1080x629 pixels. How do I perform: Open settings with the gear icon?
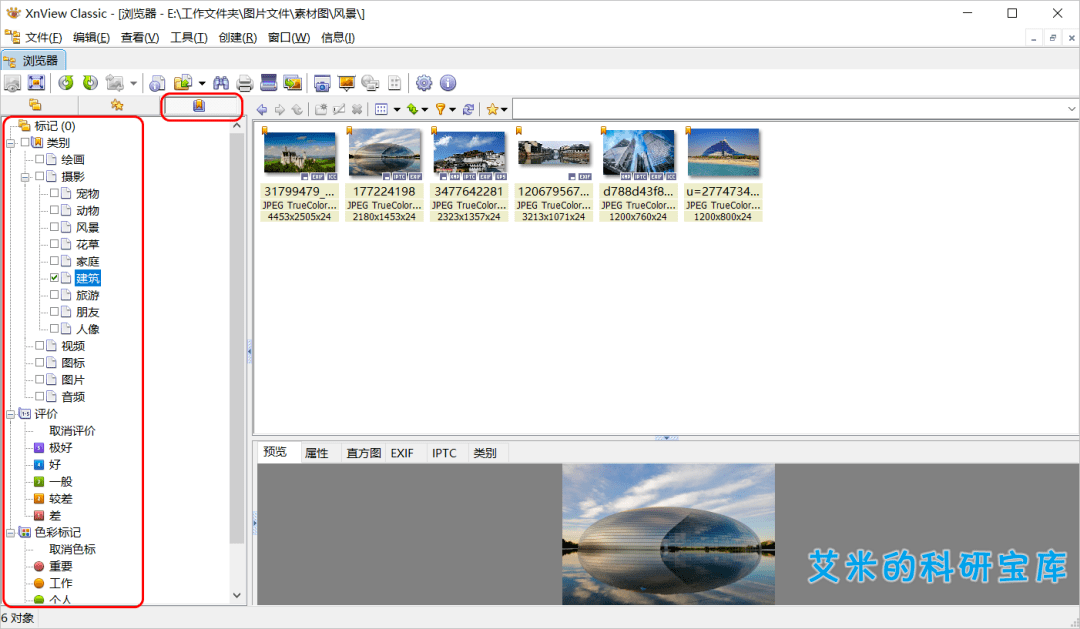[x=424, y=82]
